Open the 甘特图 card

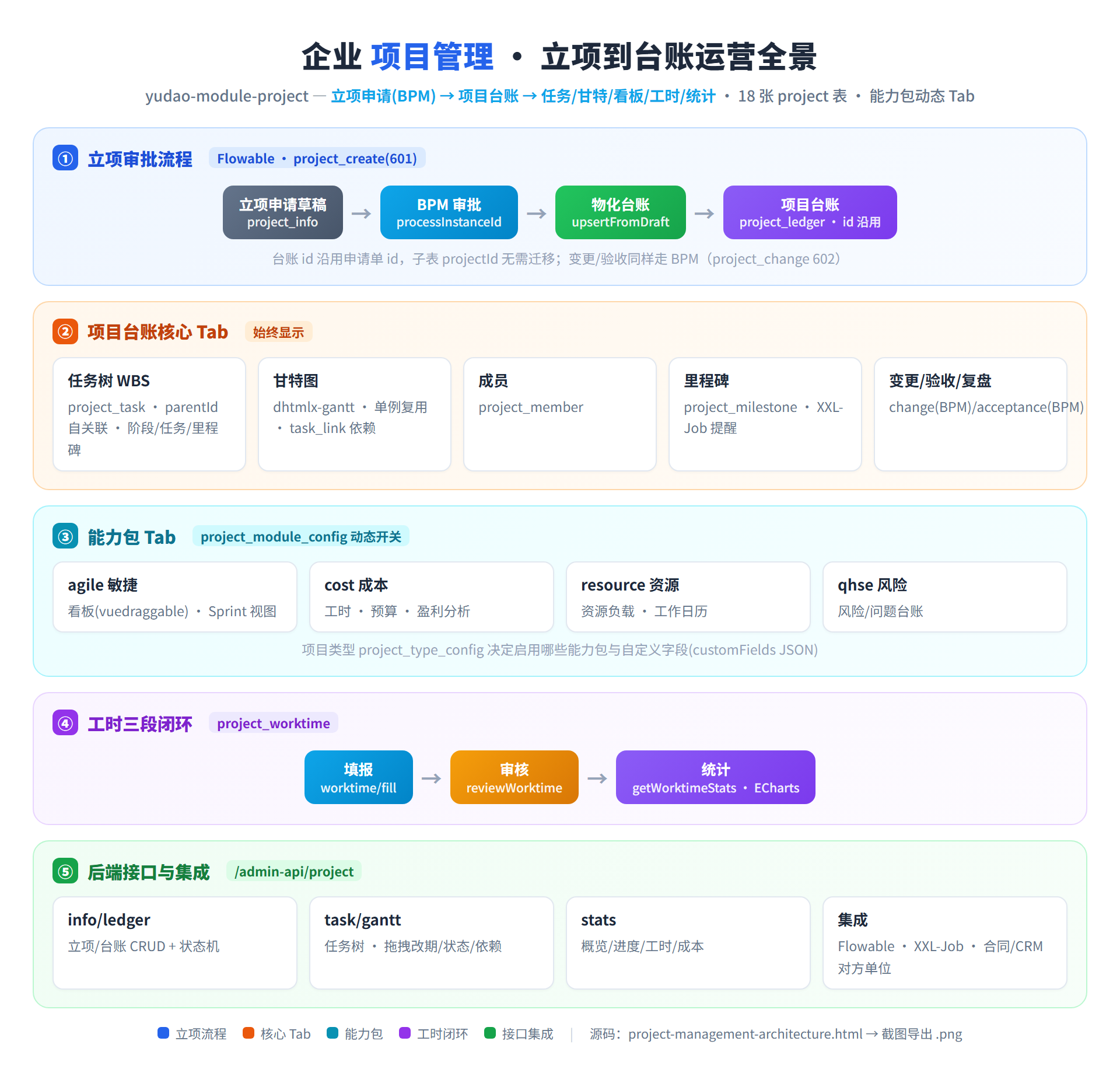pyautogui.click(x=355, y=414)
